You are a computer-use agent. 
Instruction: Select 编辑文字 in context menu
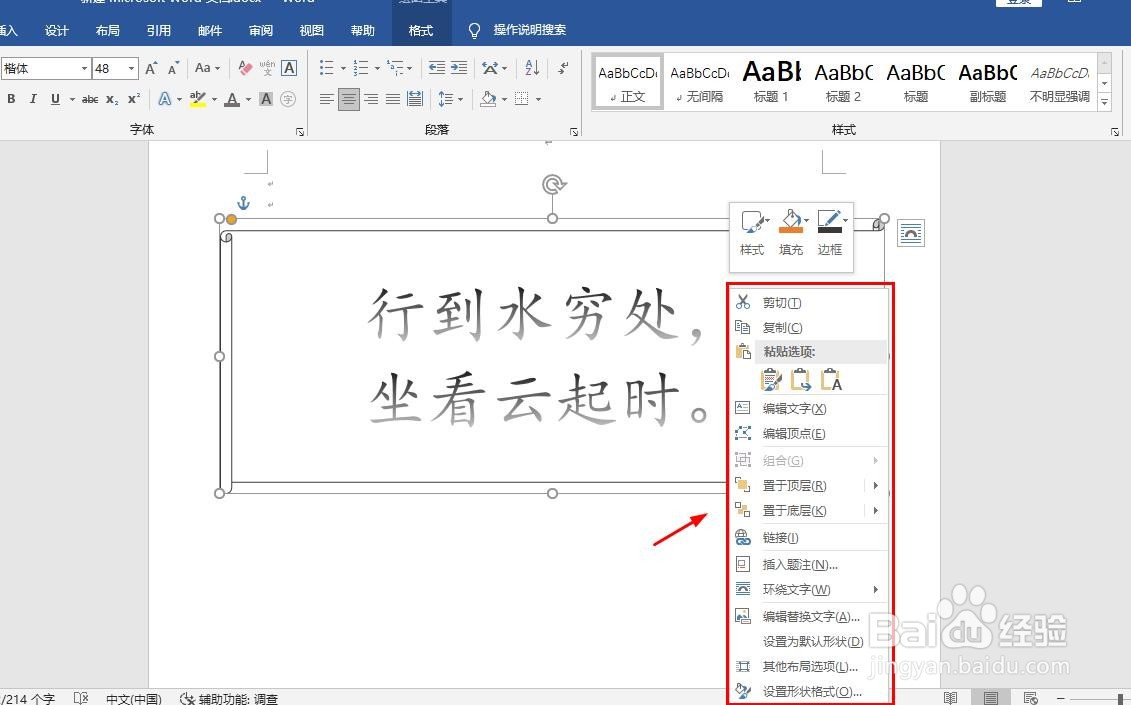(x=809, y=408)
